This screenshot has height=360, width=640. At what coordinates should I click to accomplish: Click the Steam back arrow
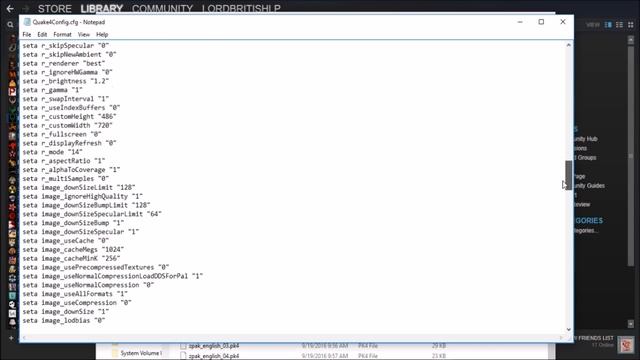(10, 8)
